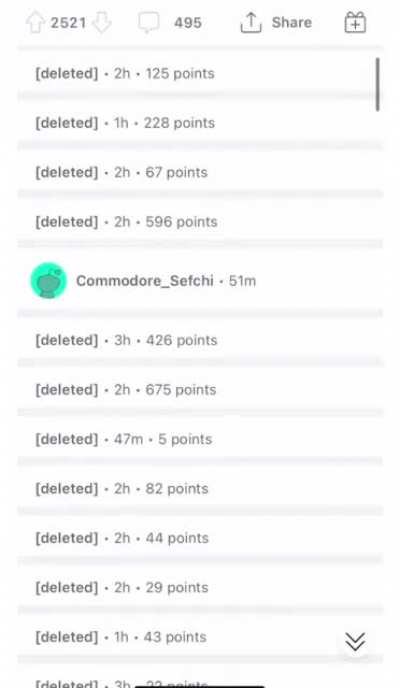
Task: Open Commodore_Sefchi's green avatar
Action: point(49,280)
